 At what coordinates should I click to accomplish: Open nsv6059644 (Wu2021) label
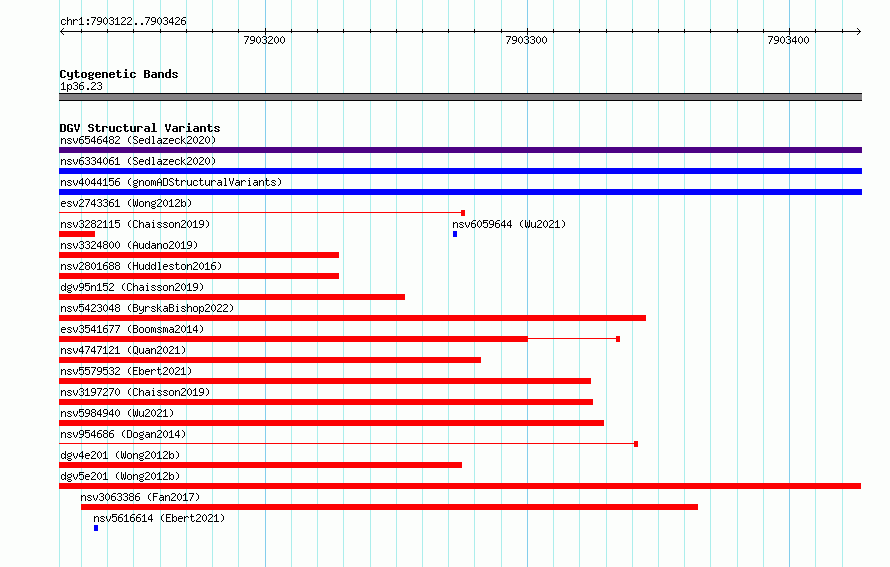click(x=509, y=224)
